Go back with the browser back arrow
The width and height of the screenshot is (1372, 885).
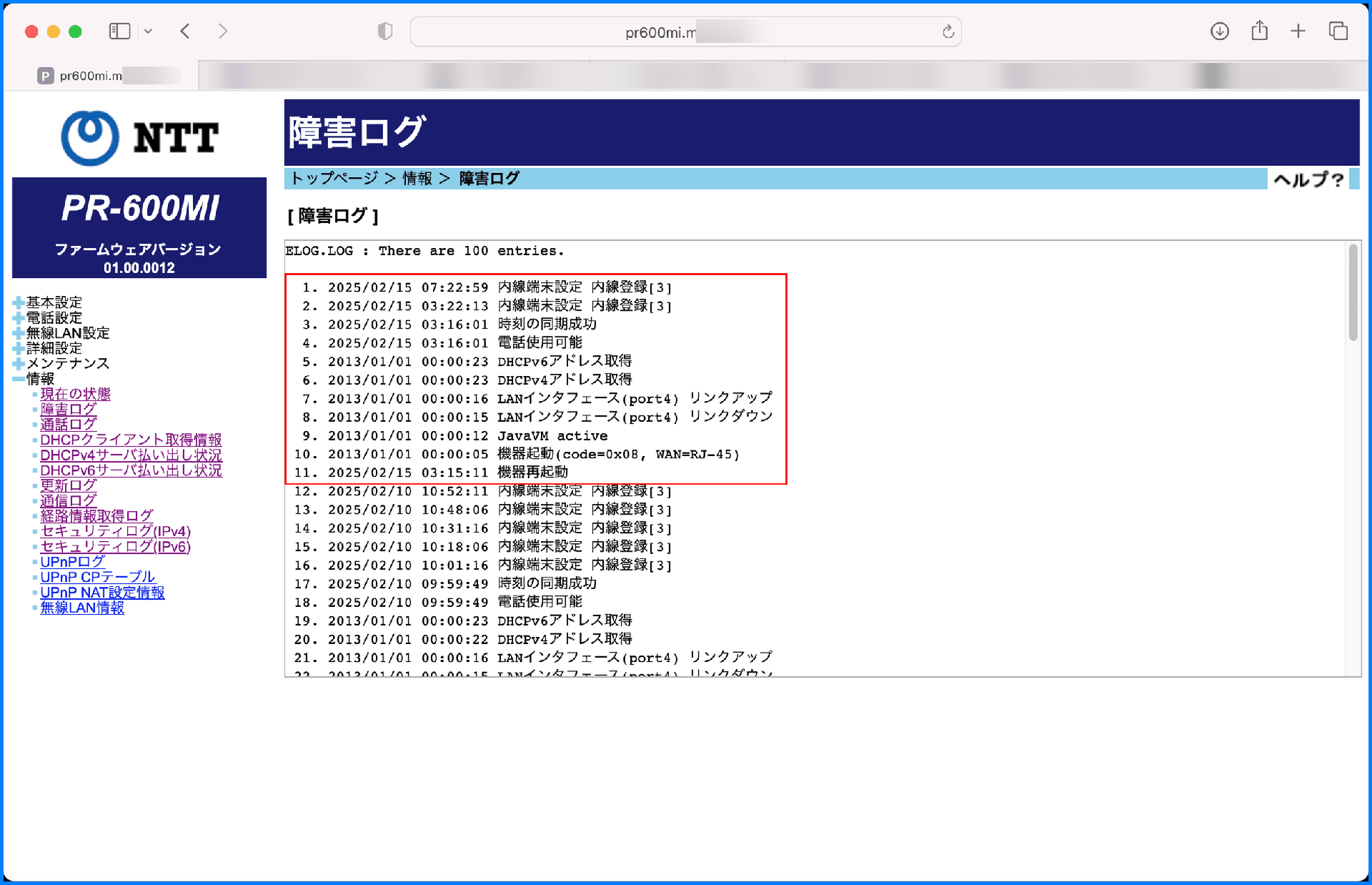pos(185,31)
